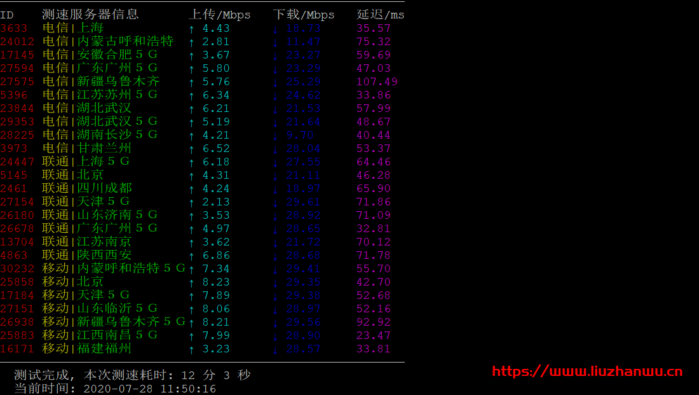
Task: Click the 当前时间 timestamp line
Action: 115,388
